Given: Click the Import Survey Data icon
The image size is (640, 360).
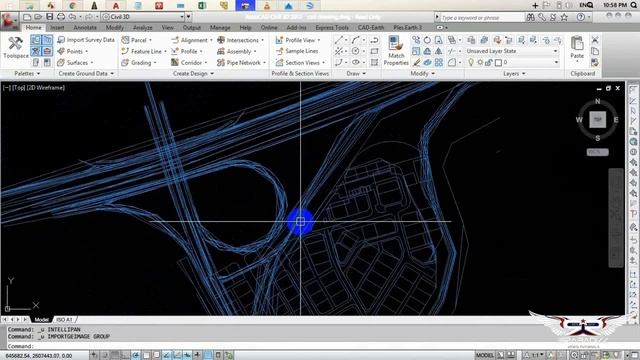Looking at the screenshot, I should [61, 40].
